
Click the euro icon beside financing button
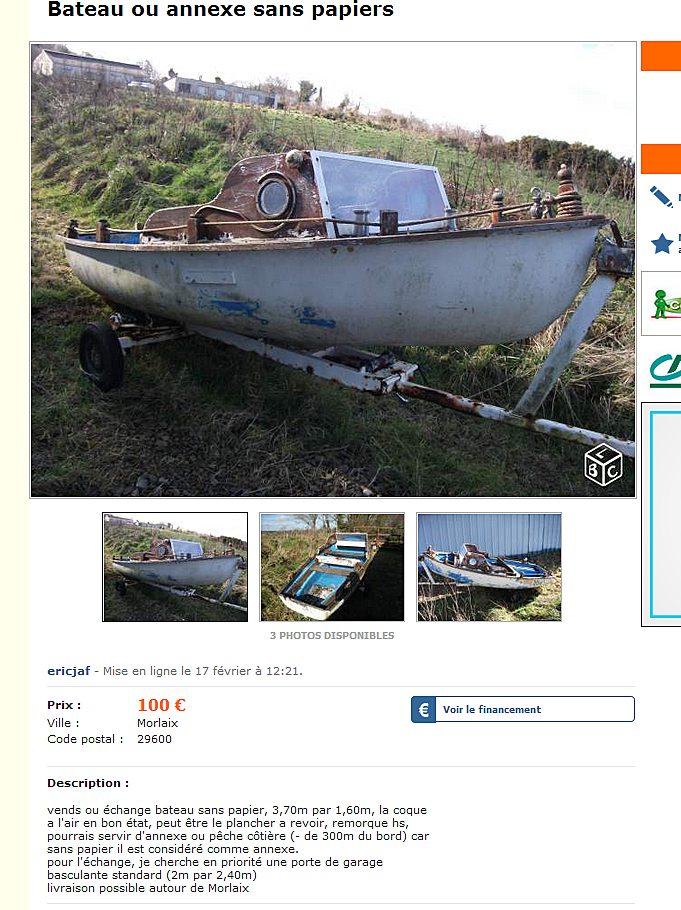tap(424, 709)
